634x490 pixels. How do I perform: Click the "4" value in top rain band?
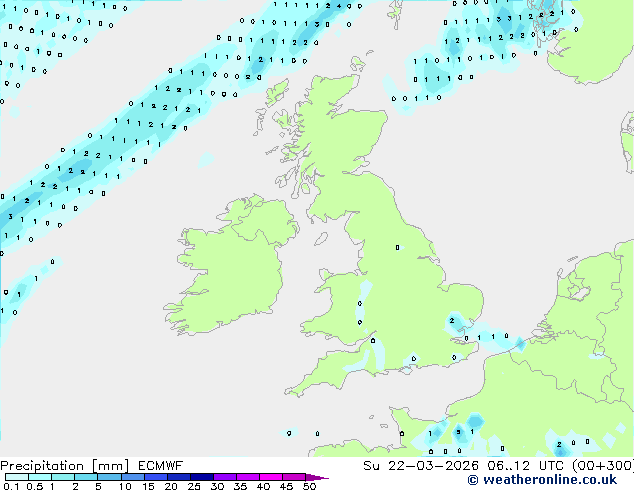tap(338, 6)
